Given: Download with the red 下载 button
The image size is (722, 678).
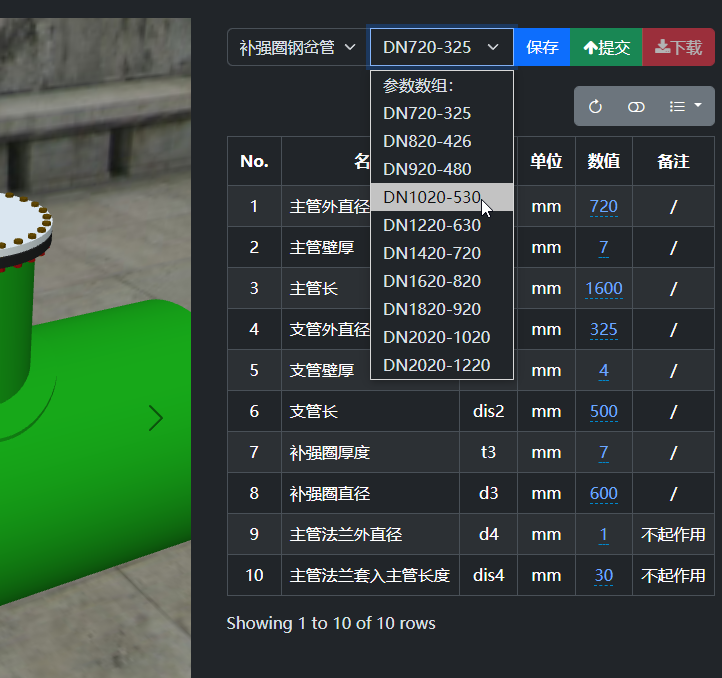Looking at the screenshot, I should point(678,47).
